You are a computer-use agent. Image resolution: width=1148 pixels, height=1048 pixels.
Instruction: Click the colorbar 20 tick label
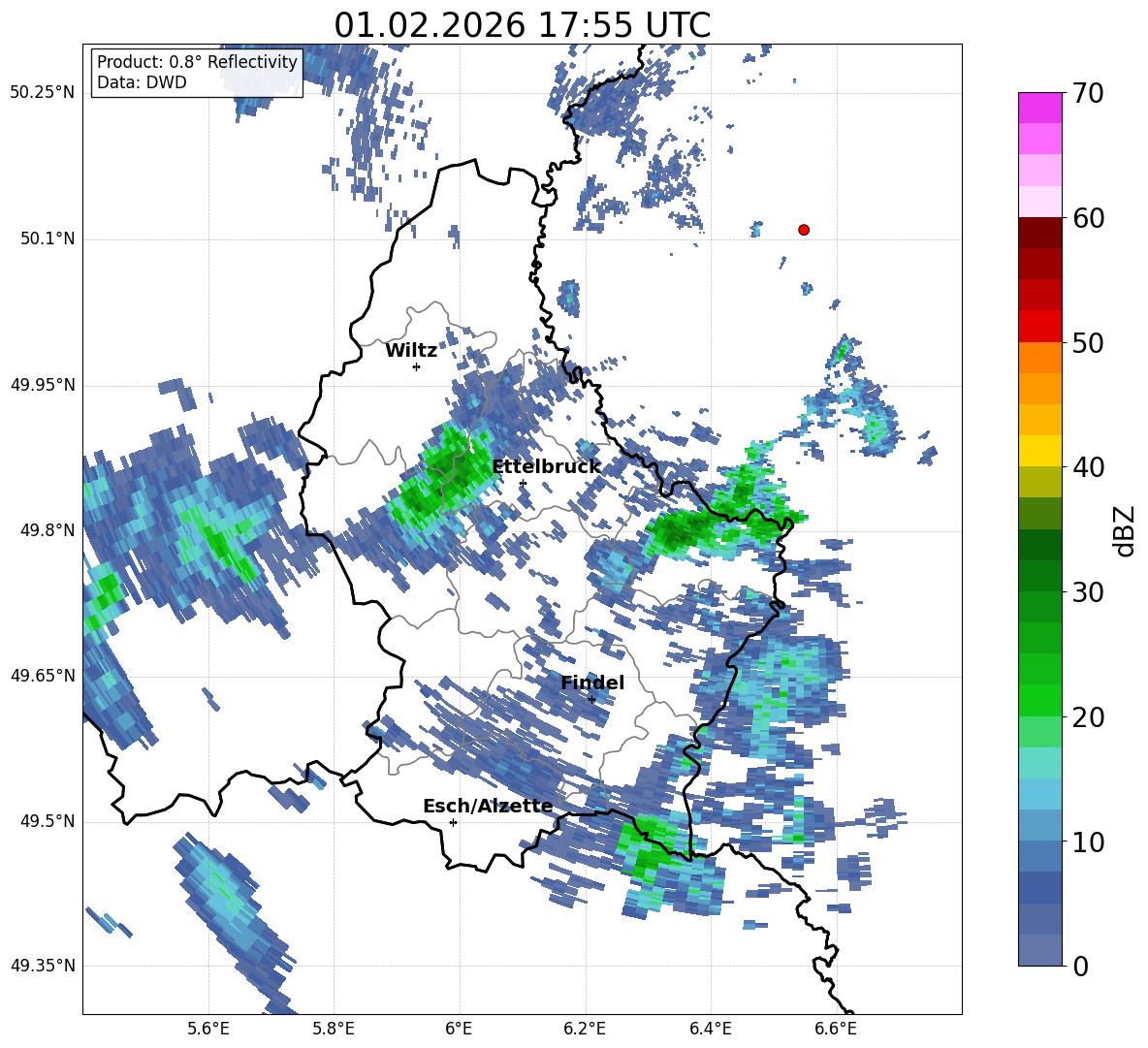point(1088,717)
